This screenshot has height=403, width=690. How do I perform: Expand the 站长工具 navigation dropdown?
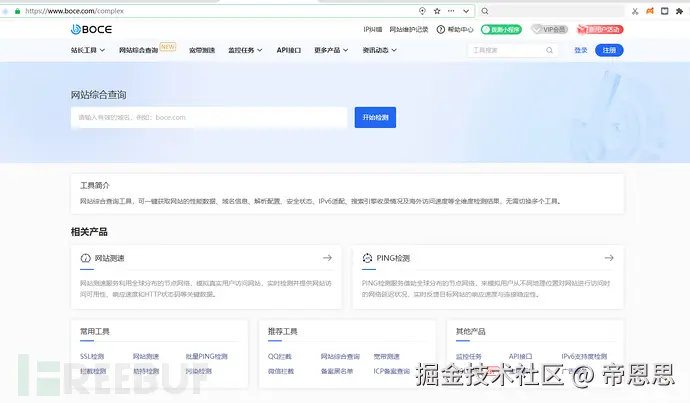point(88,50)
